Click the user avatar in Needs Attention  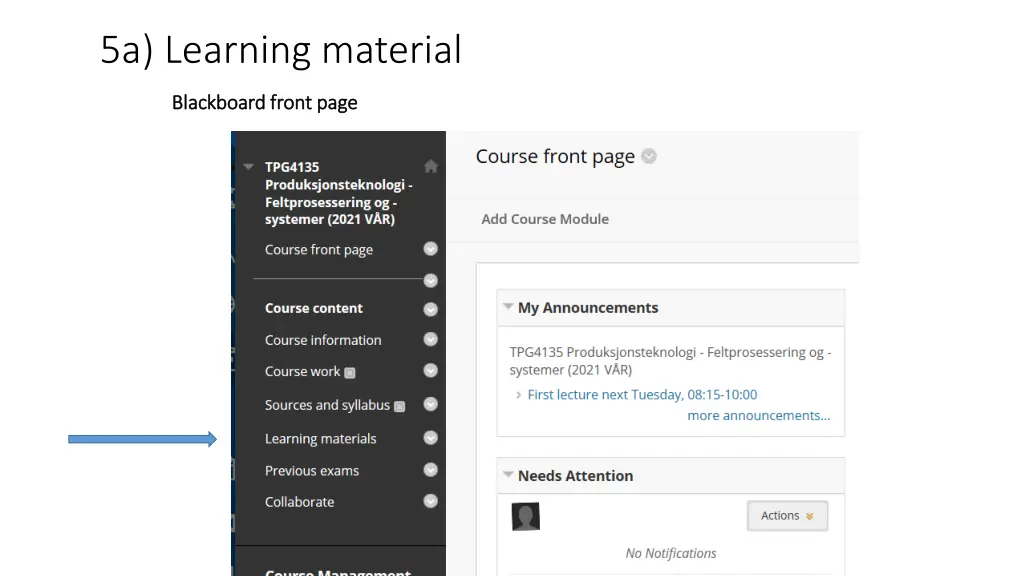(x=525, y=516)
